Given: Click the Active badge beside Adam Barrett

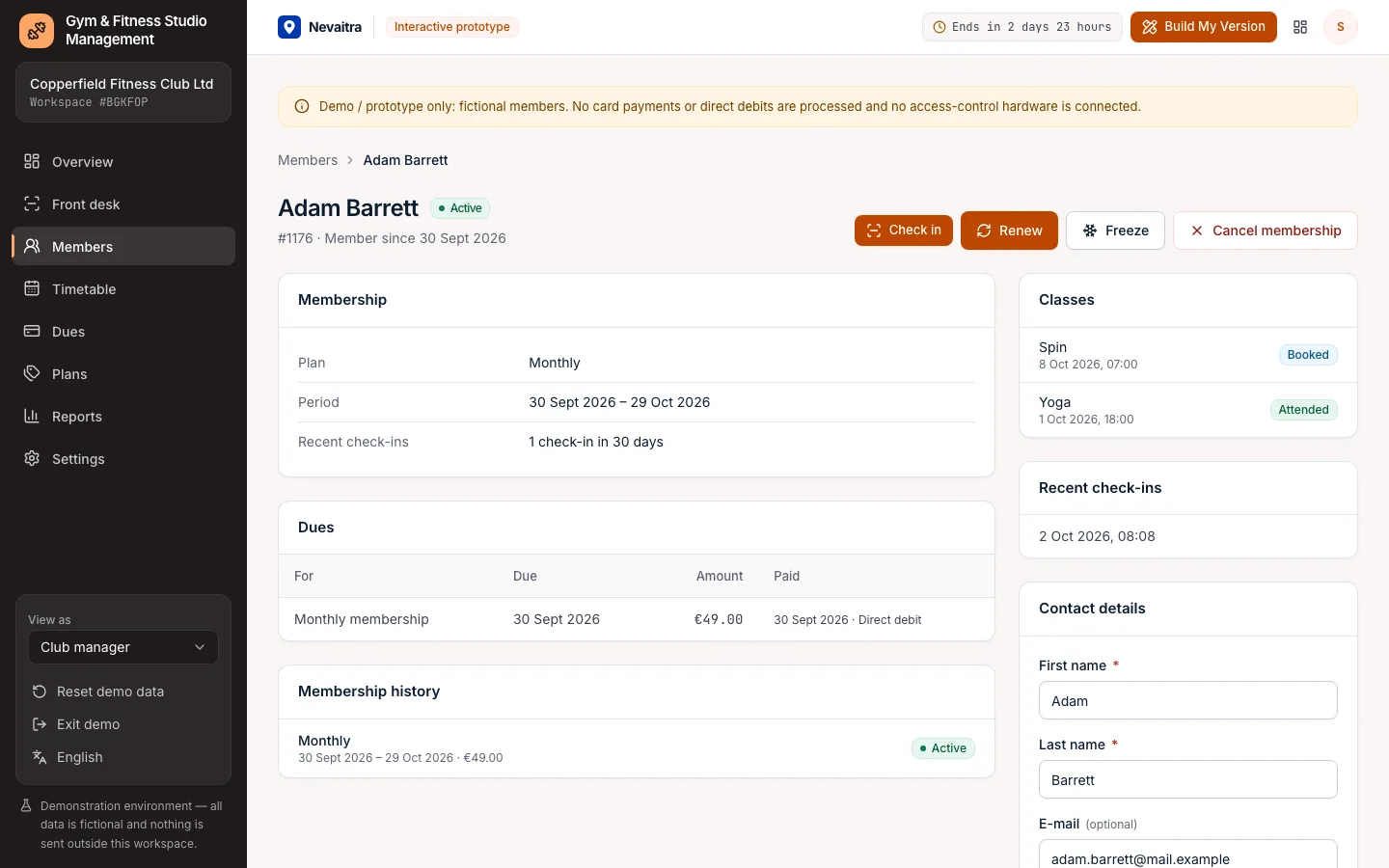Looking at the screenshot, I should (460, 208).
